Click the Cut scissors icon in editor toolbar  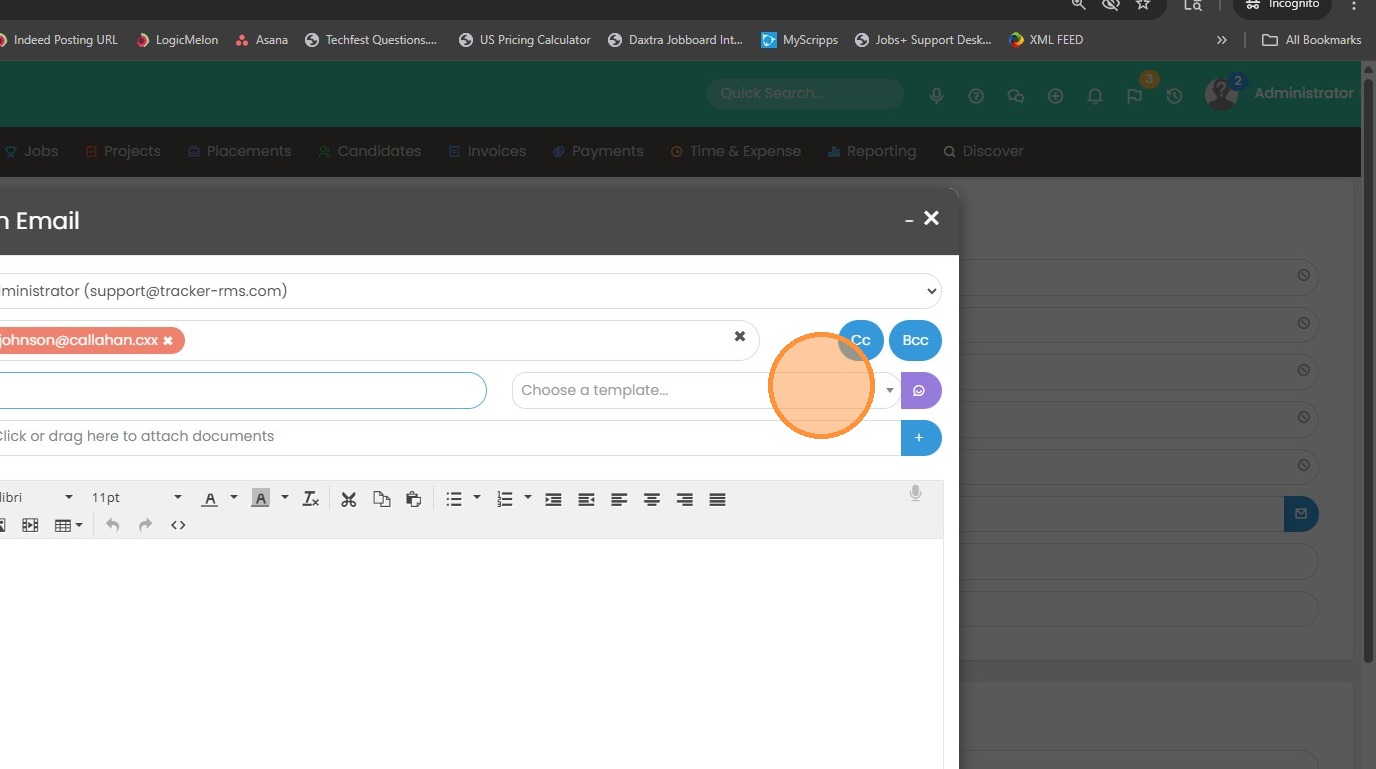(348, 499)
